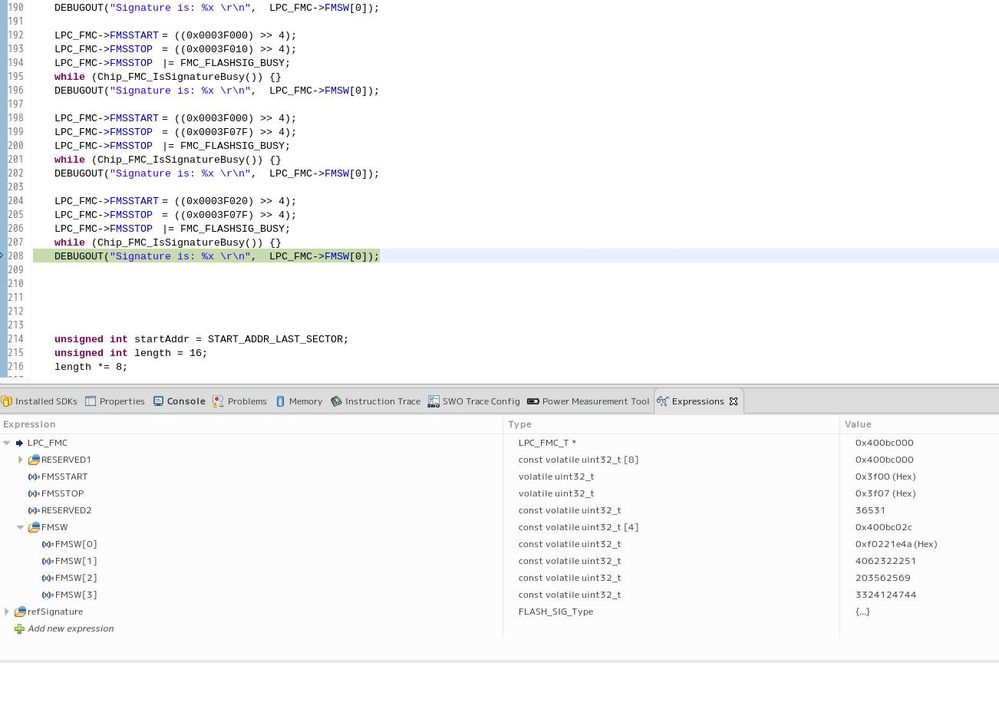The image size is (999, 706).
Task: Click the refSignature struct icon
Action: click(20, 612)
